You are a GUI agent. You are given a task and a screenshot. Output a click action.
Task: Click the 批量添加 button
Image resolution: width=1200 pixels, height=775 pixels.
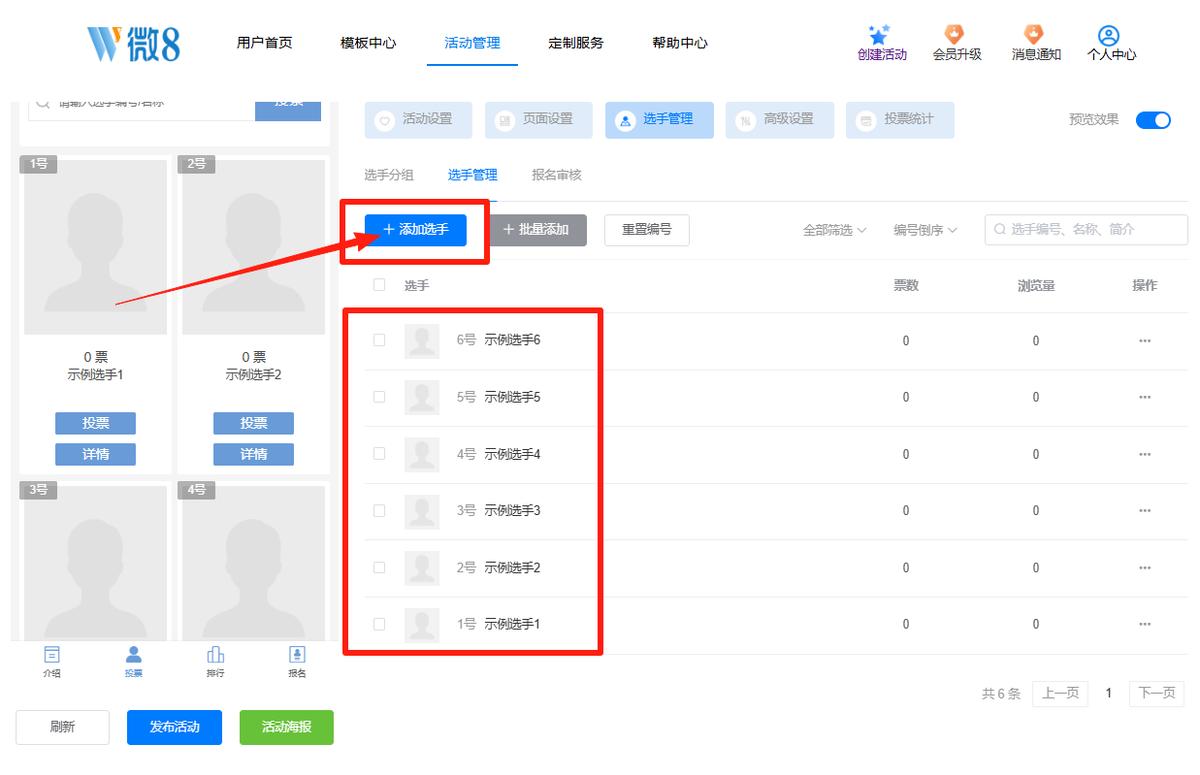click(537, 230)
